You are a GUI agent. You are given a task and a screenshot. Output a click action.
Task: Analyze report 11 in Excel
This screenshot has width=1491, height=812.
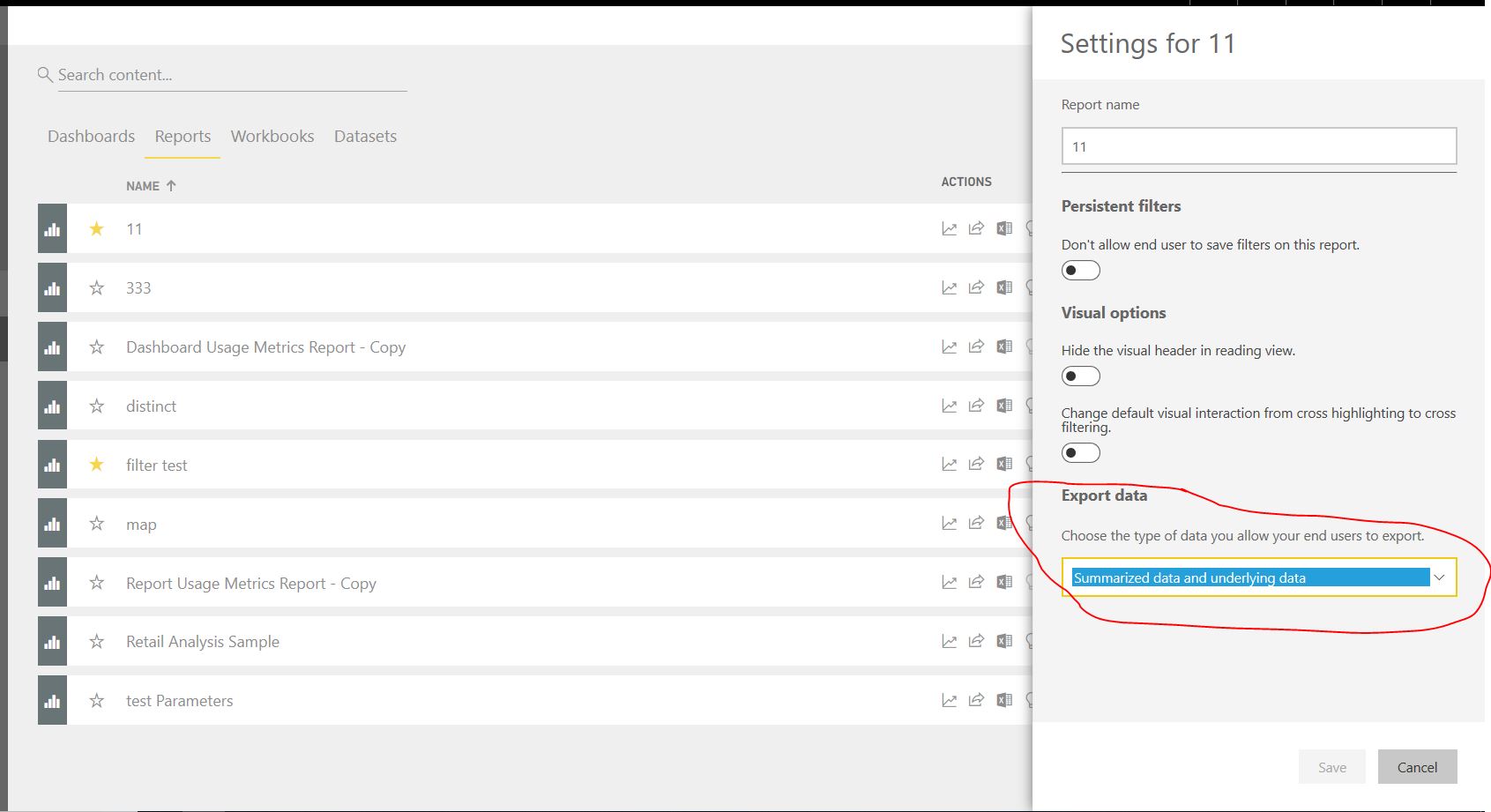click(1004, 229)
